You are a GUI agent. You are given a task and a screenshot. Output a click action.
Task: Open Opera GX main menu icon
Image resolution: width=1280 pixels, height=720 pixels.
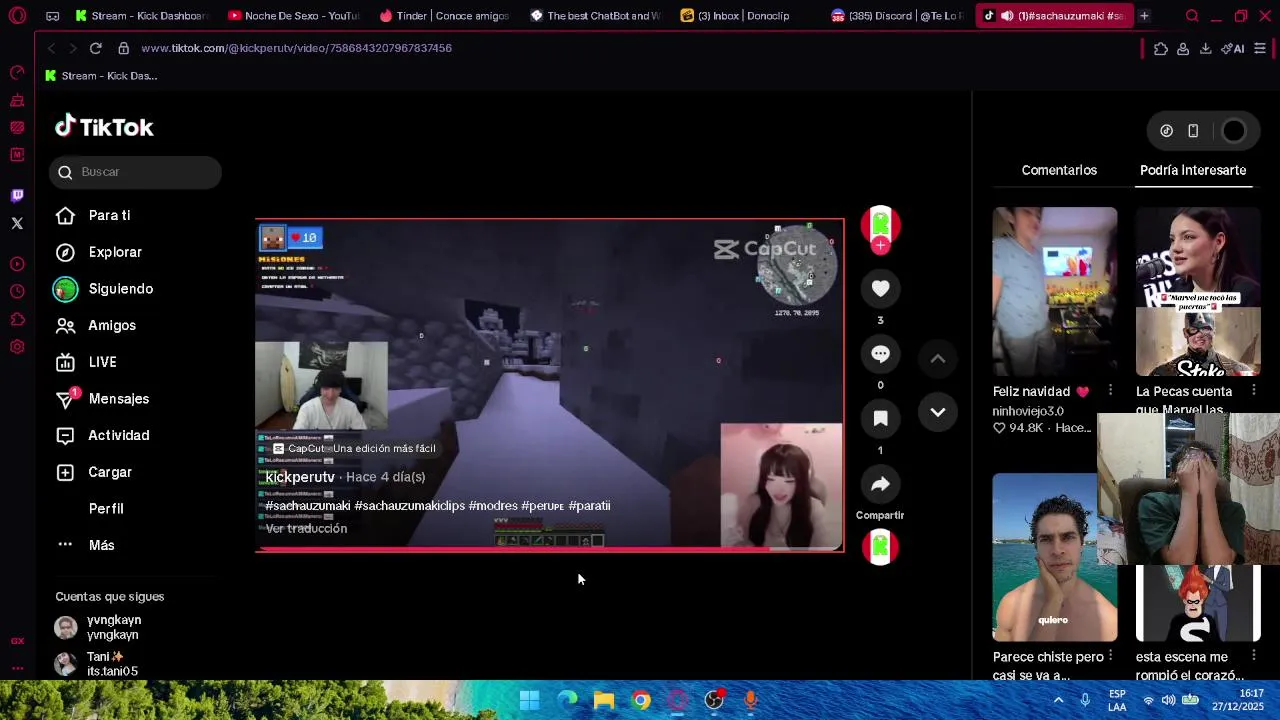click(17, 16)
